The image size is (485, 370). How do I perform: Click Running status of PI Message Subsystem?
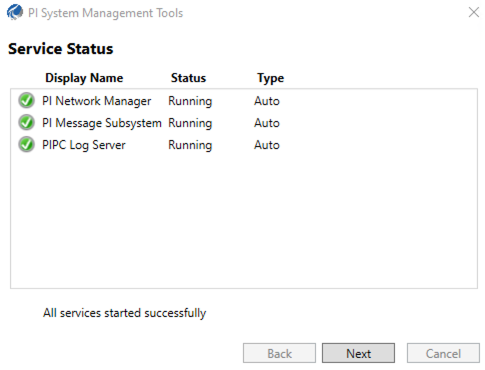(x=190, y=123)
